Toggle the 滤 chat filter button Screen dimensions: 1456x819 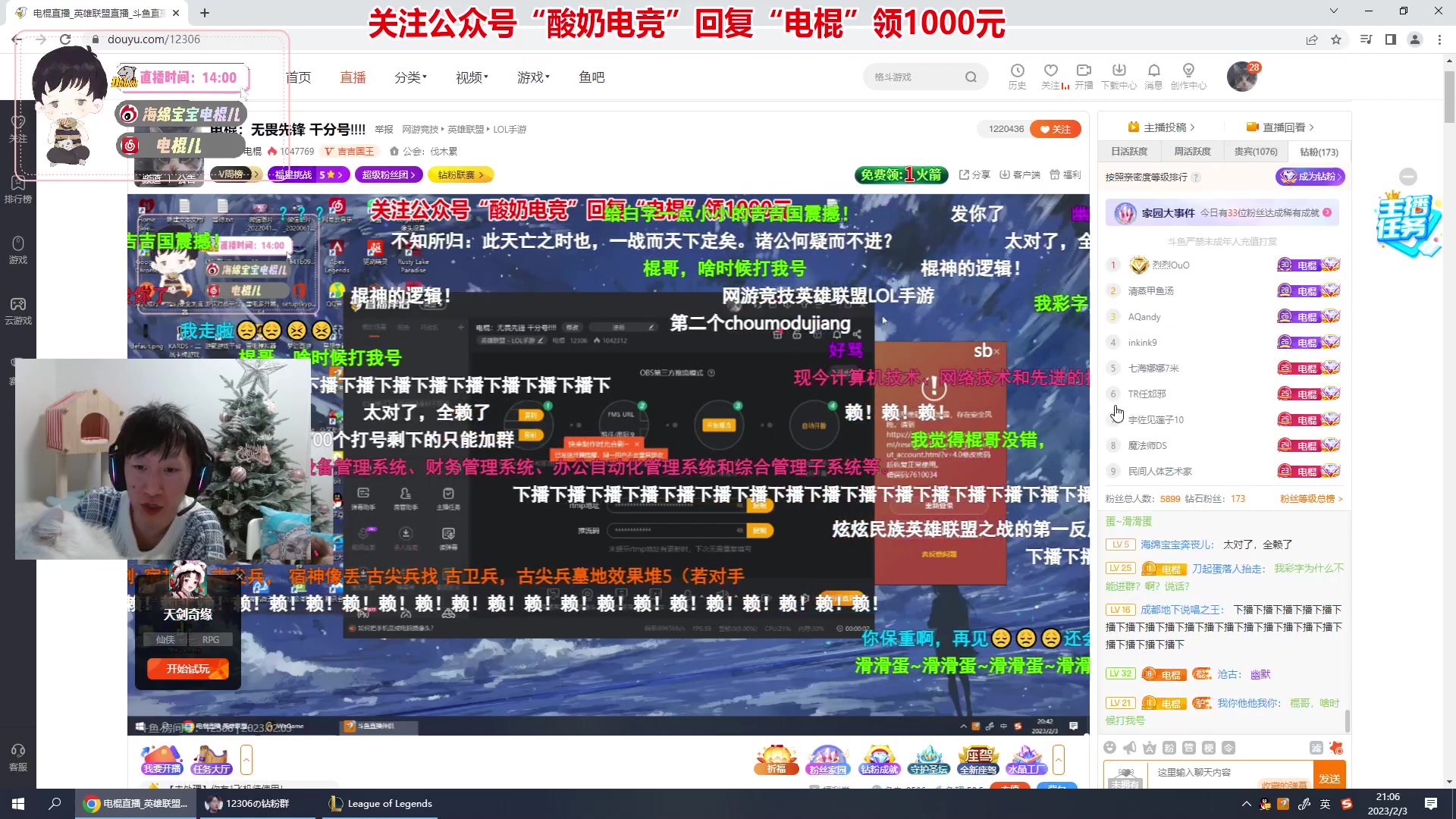[1316, 748]
